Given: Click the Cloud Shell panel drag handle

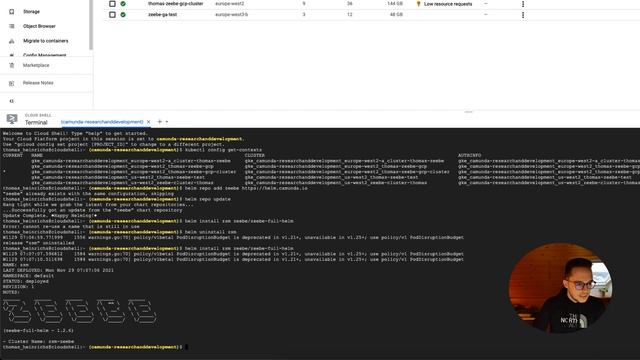Looking at the screenshot, I should pyautogui.click(x=468, y=111).
